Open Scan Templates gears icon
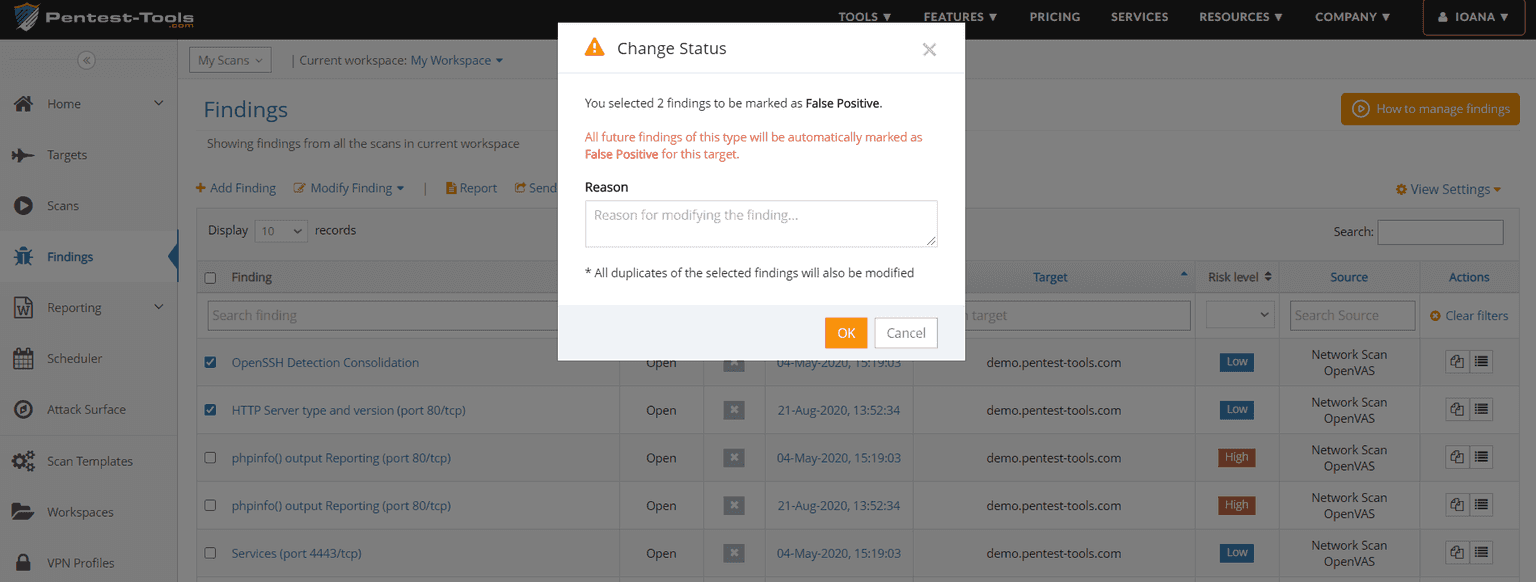This screenshot has height=582, width=1536. point(23,461)
